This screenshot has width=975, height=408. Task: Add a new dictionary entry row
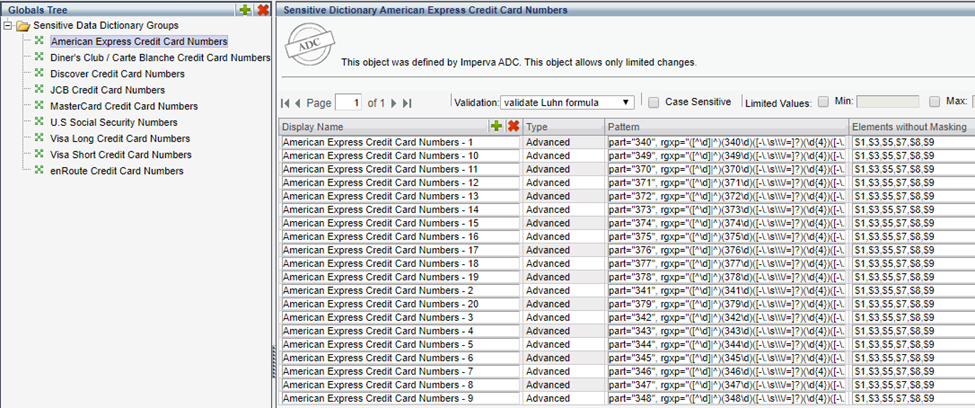point(496,126)
